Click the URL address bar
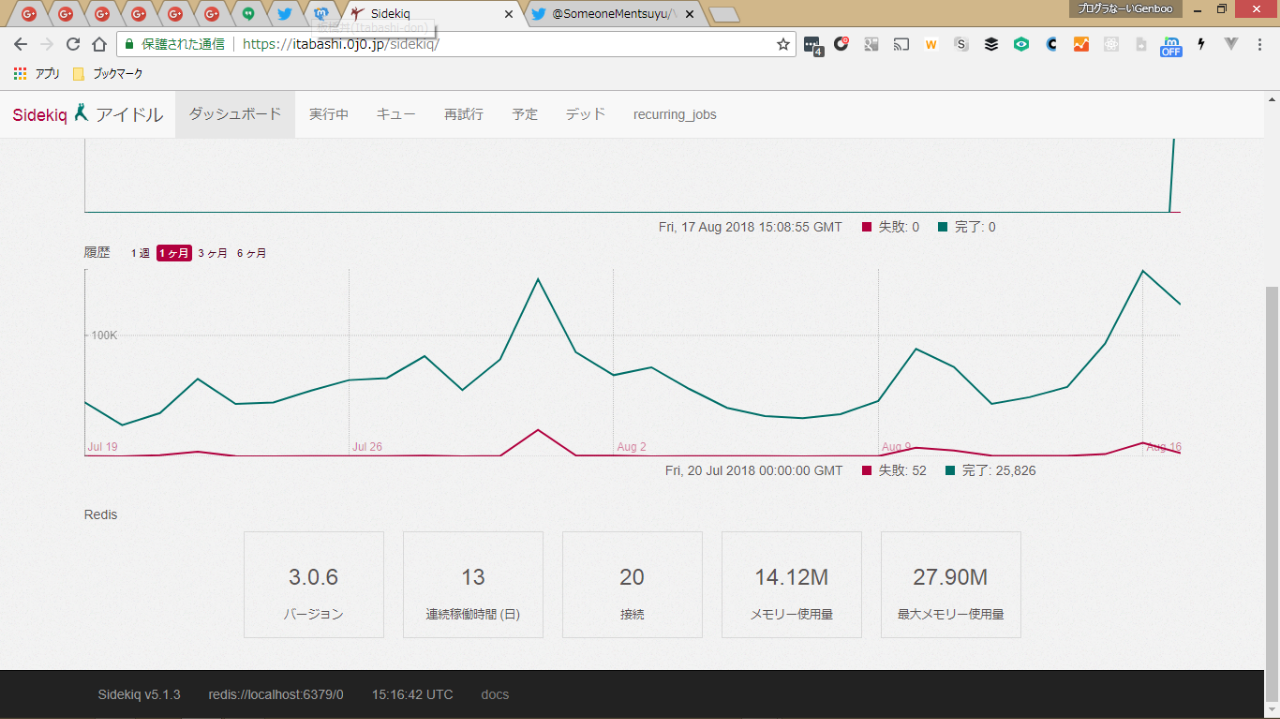The height and width of the screenshot is (719, 1280). (x=500, y=44)
